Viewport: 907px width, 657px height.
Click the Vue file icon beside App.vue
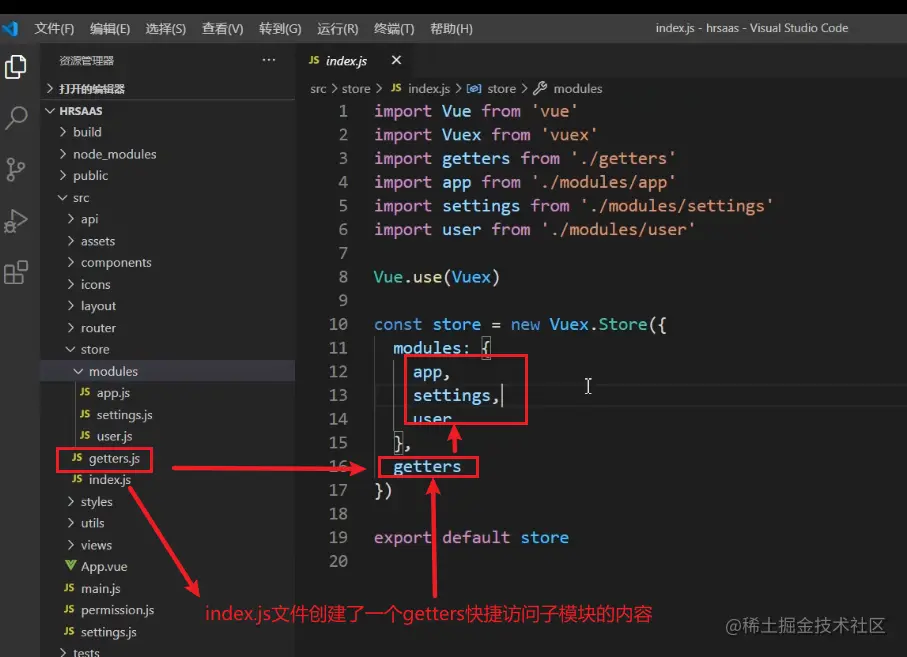point(71,565)
